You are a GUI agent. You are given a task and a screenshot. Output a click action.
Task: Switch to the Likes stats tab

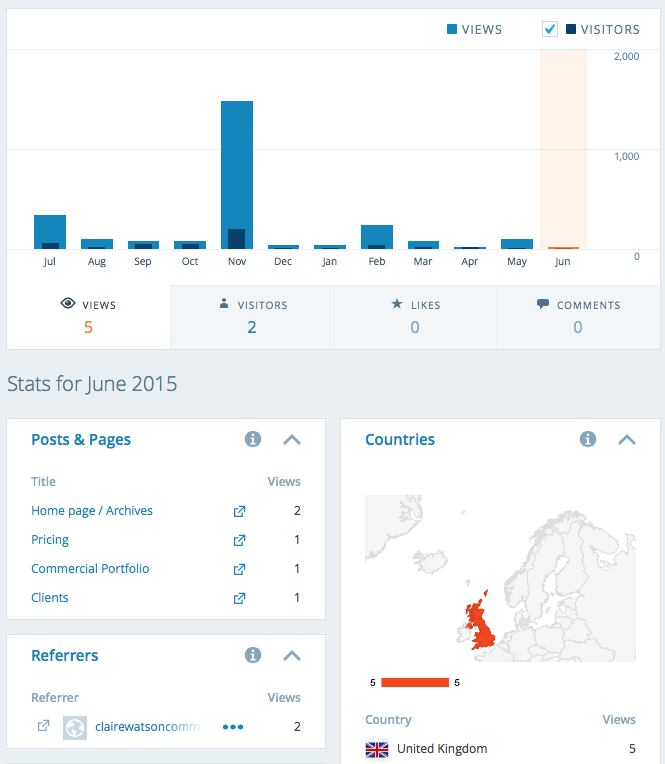coord(414,316)
